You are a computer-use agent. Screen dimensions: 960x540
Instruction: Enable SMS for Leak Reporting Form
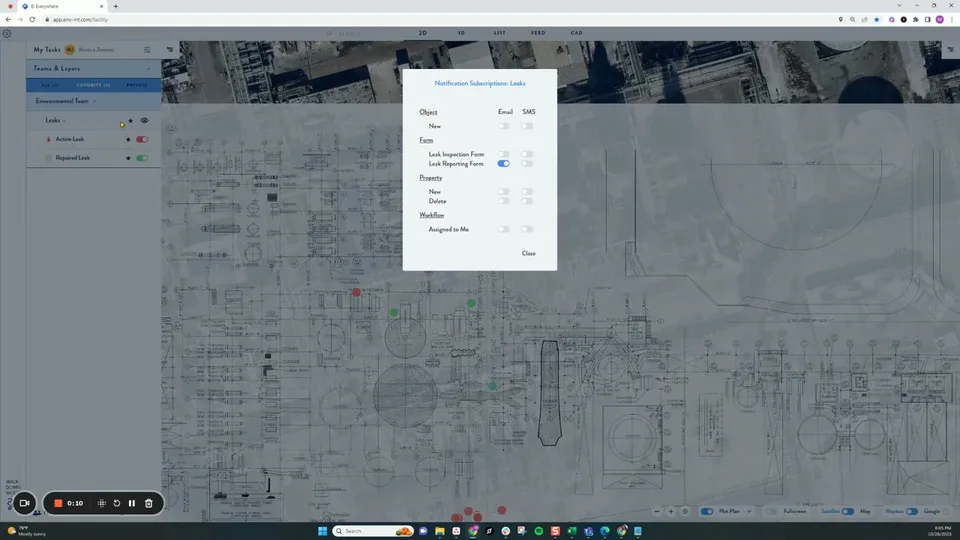coord(527,163)
